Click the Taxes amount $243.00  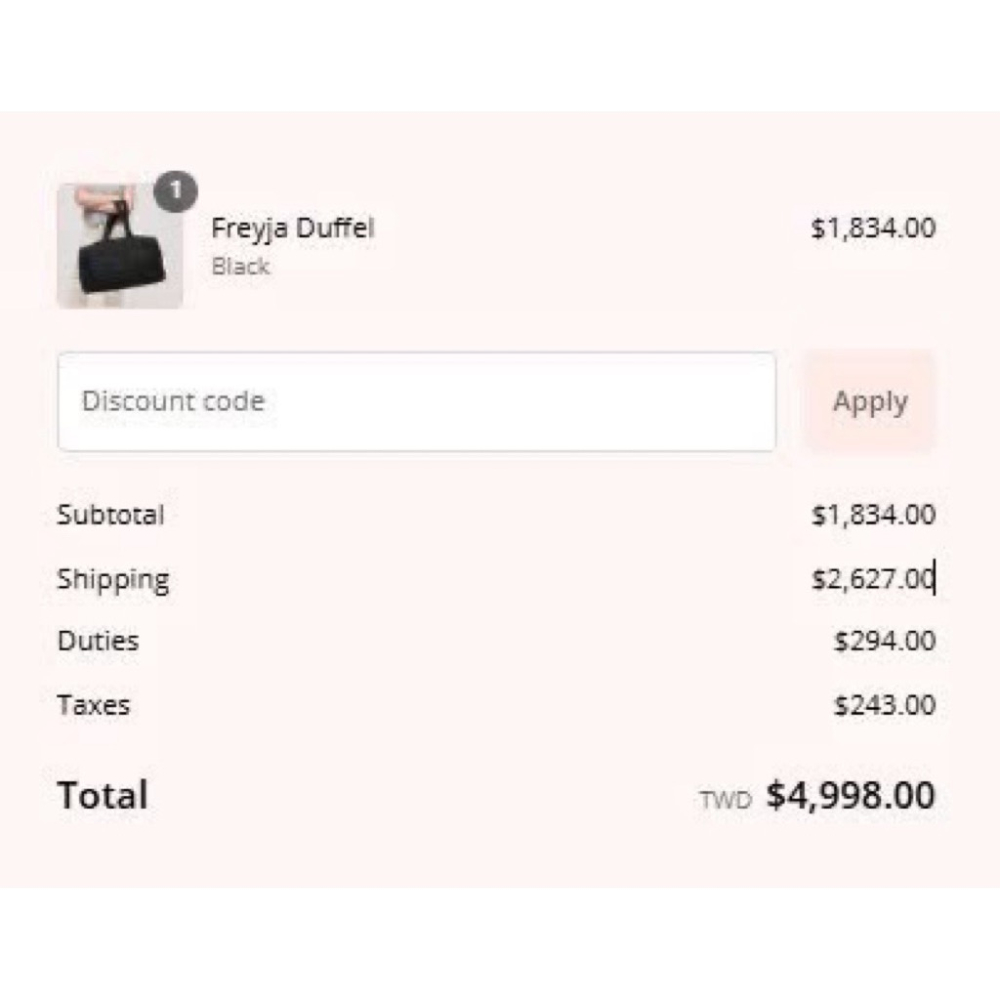884,705
